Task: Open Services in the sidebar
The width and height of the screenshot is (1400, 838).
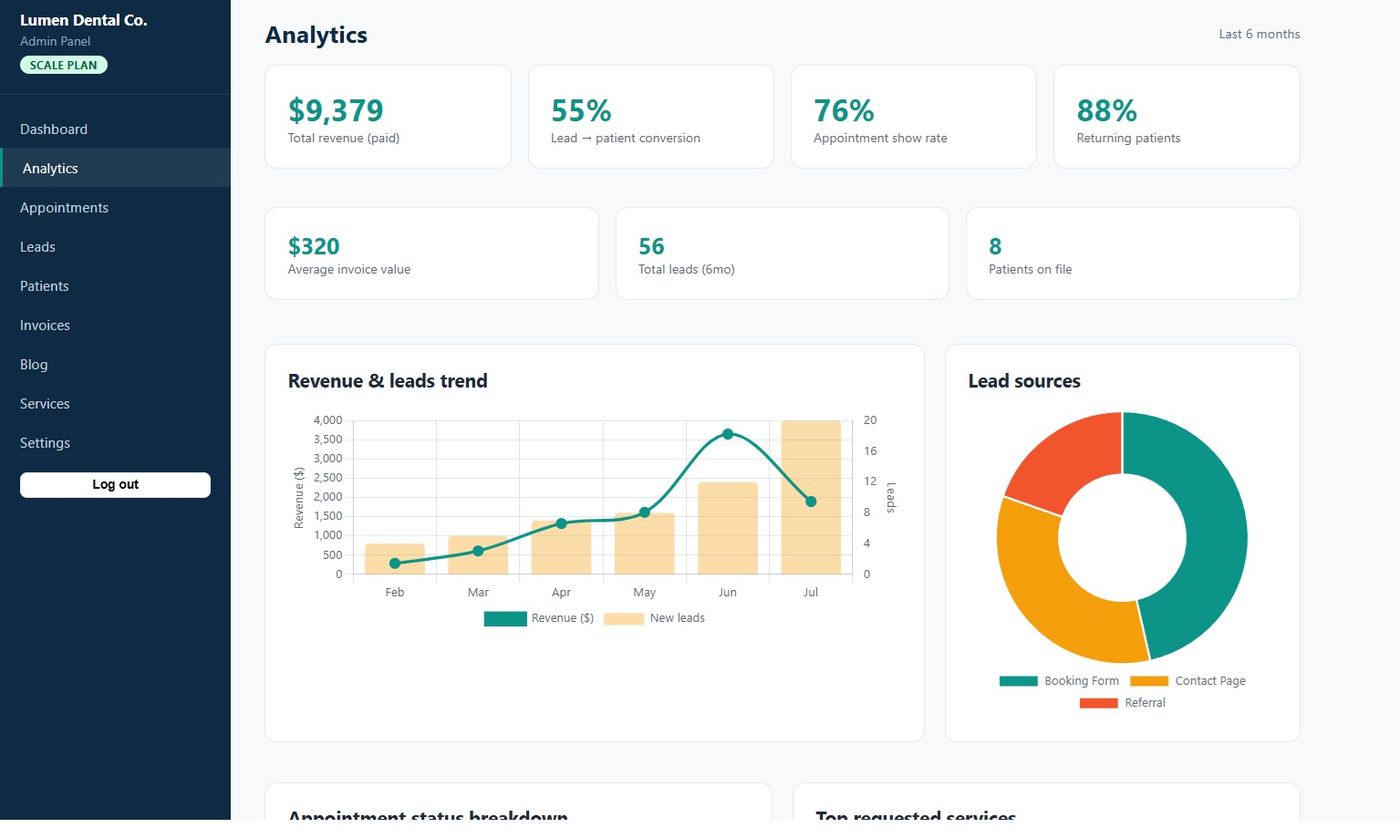Action: coord(115,403)
